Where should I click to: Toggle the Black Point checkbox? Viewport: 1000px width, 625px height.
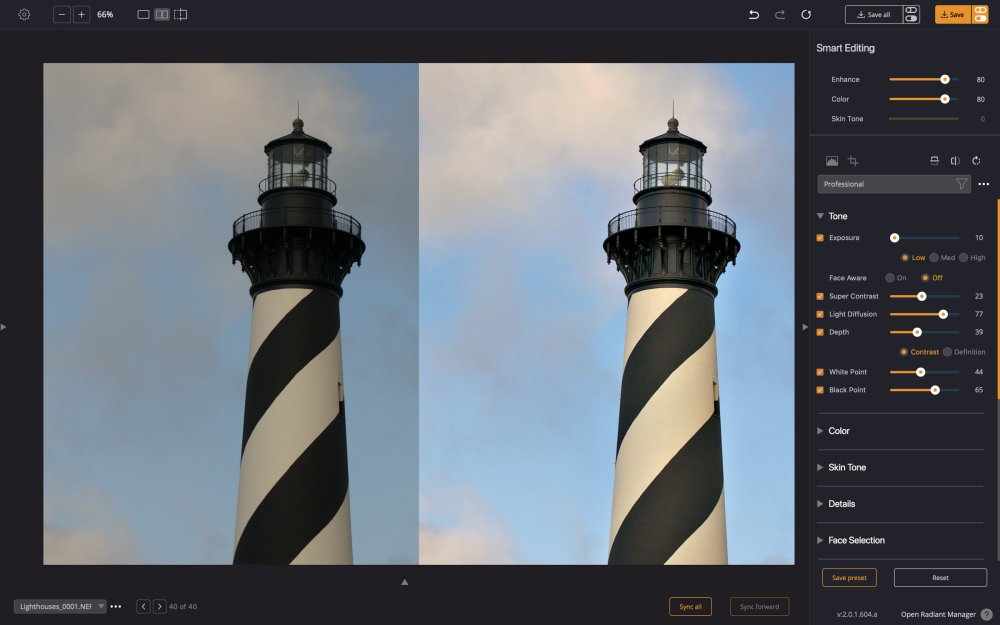click(820, 390)
